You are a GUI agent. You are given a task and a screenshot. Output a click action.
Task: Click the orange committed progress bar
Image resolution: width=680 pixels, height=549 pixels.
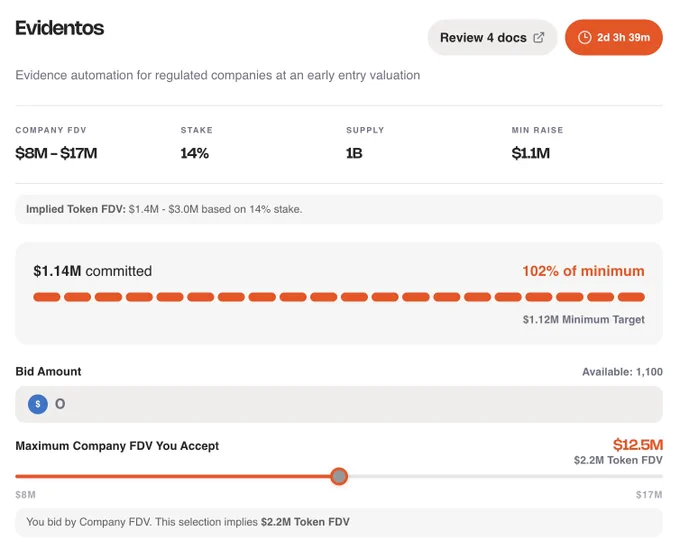pyautogui.click(x=339, y=297)
